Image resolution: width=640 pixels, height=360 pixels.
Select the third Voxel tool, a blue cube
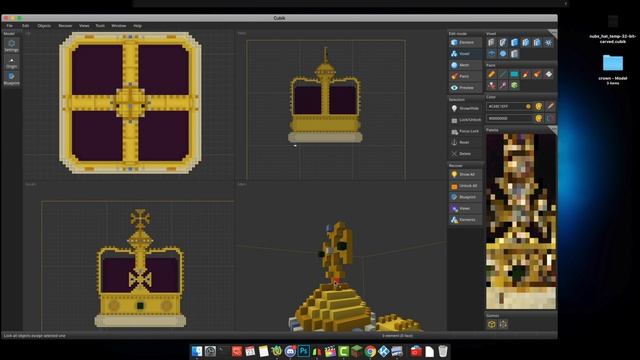(514, 42)
